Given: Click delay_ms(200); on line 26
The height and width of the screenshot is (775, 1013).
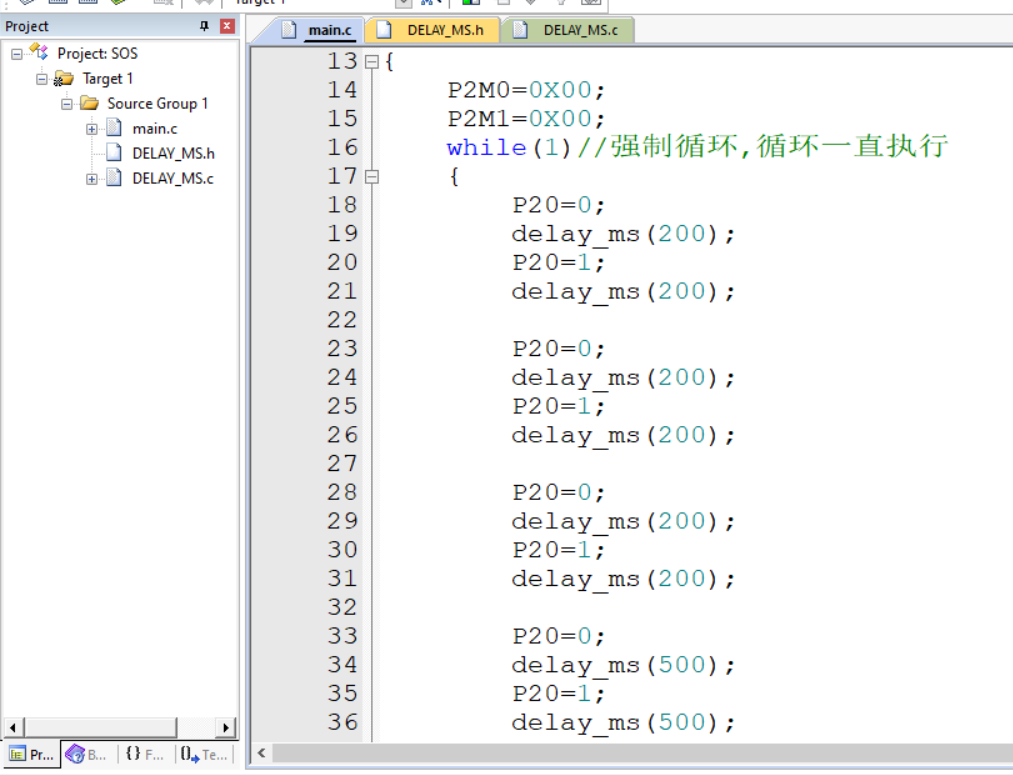Looking at the screenshot, I should tap(623, 435).
